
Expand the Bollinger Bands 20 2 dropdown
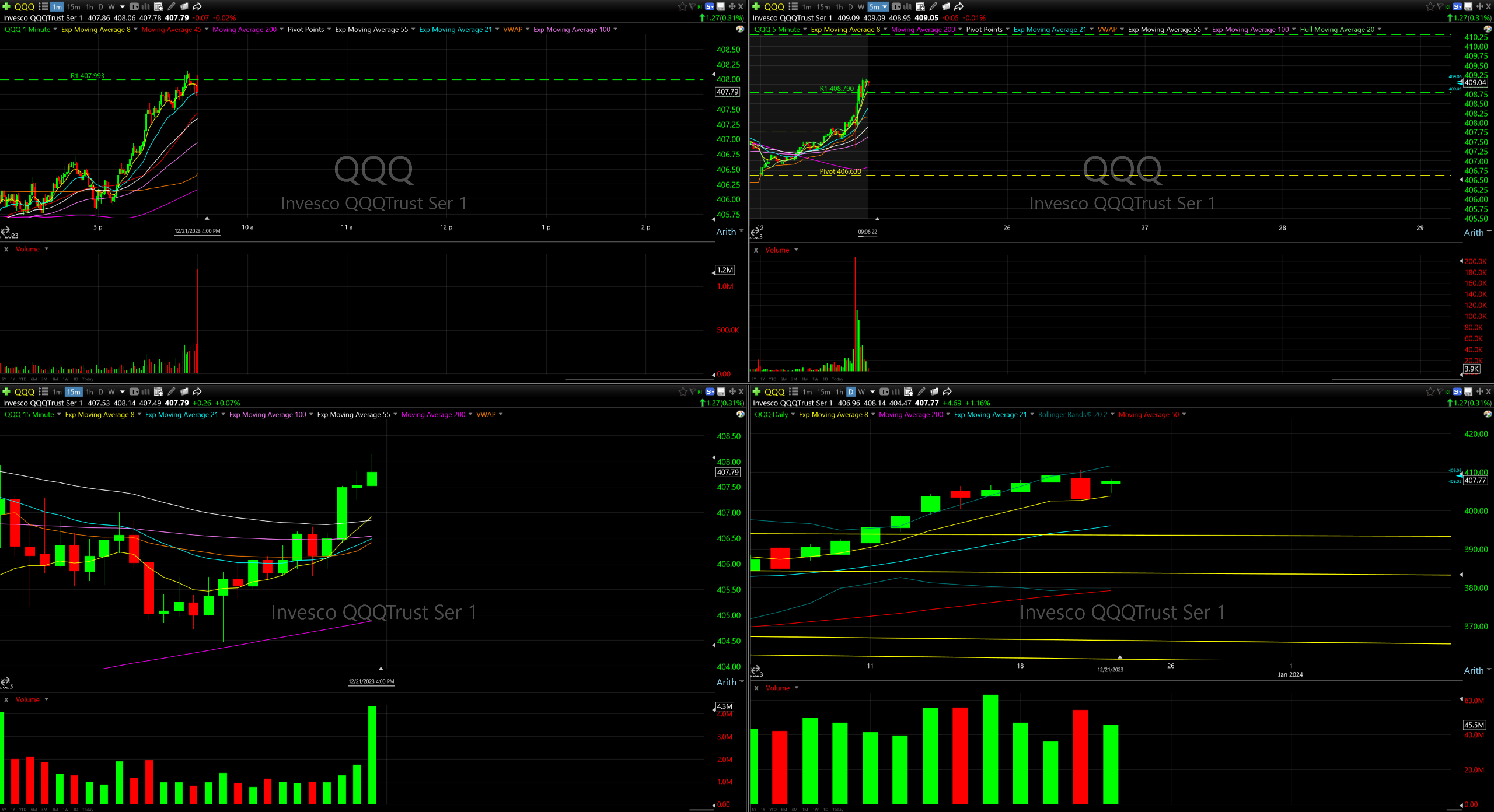click(1112, 414)
